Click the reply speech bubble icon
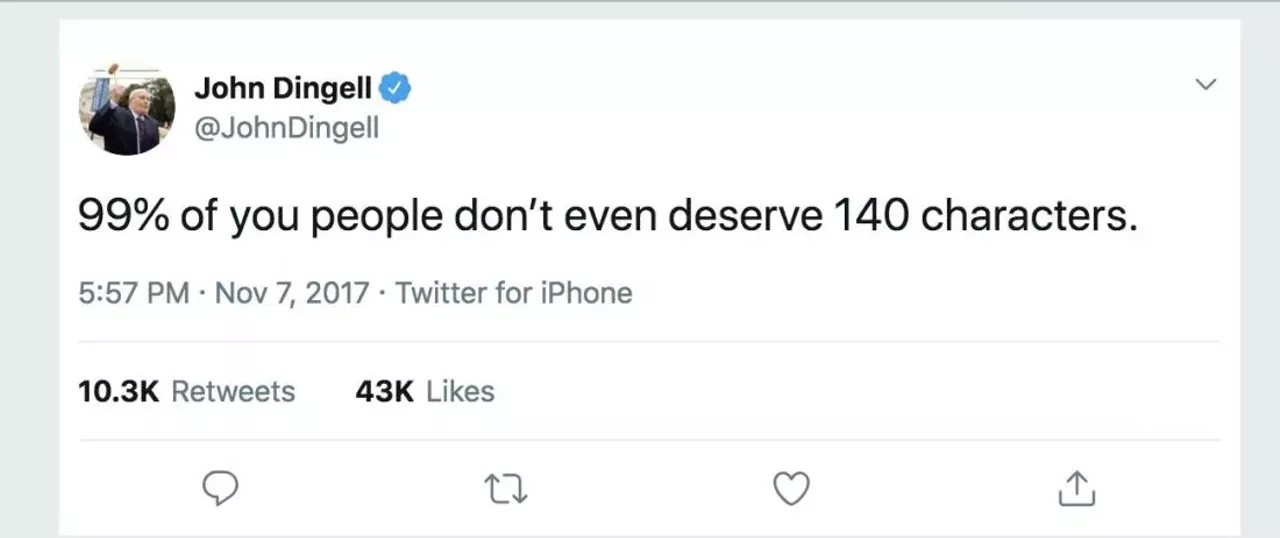1280x538 pixels. click(220, 488)
